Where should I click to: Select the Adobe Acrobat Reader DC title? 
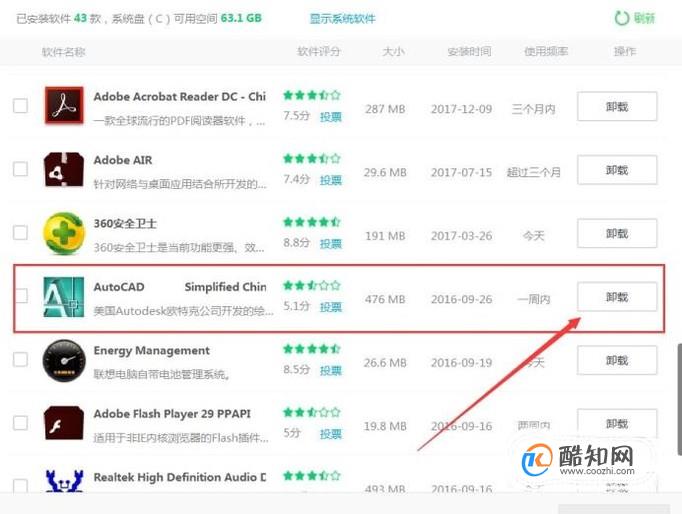pyautogui.click(x=180, y=97)
